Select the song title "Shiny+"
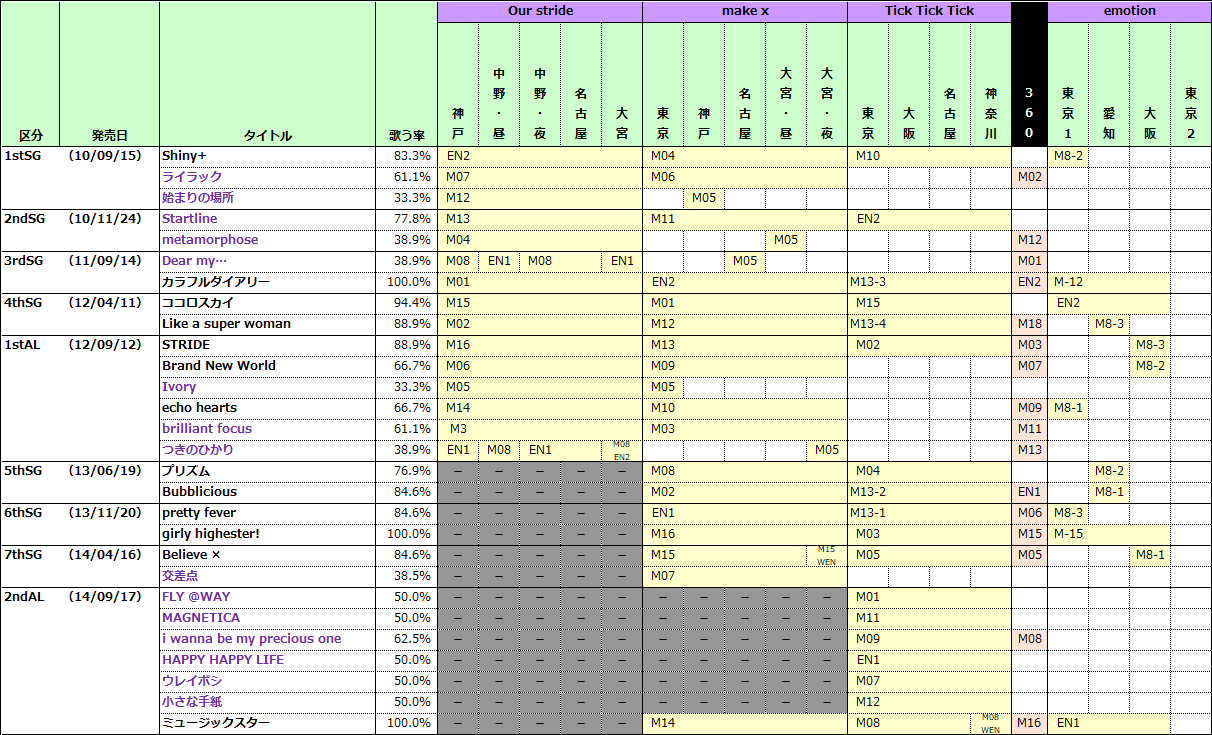 [x=184, y=156]
